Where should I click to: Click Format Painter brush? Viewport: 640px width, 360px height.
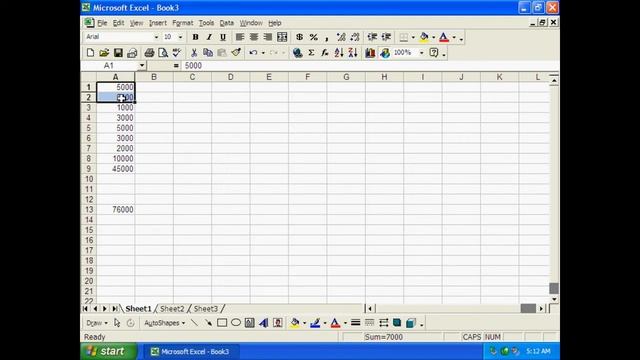236,53
